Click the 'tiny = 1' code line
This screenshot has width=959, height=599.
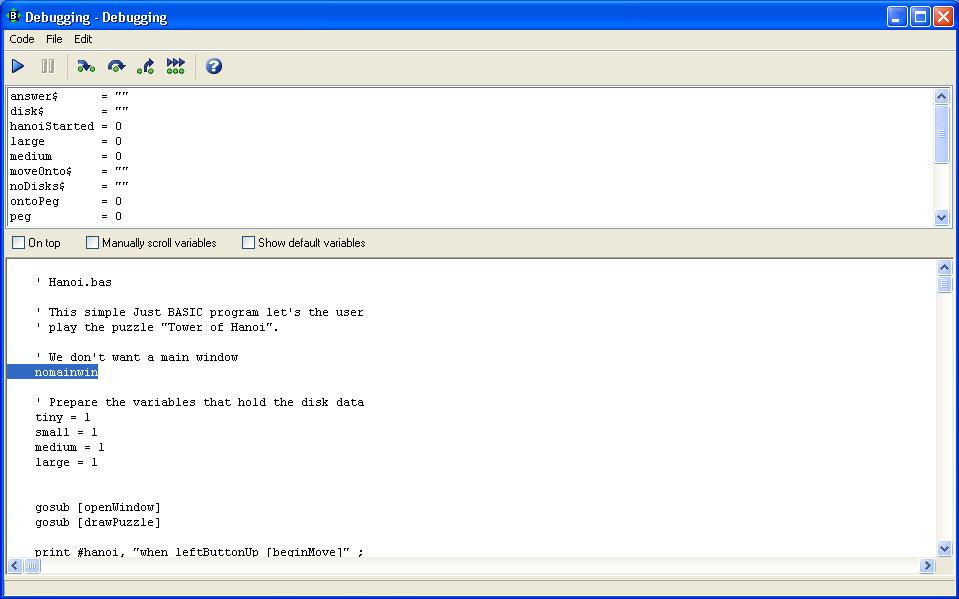[62, 417]
